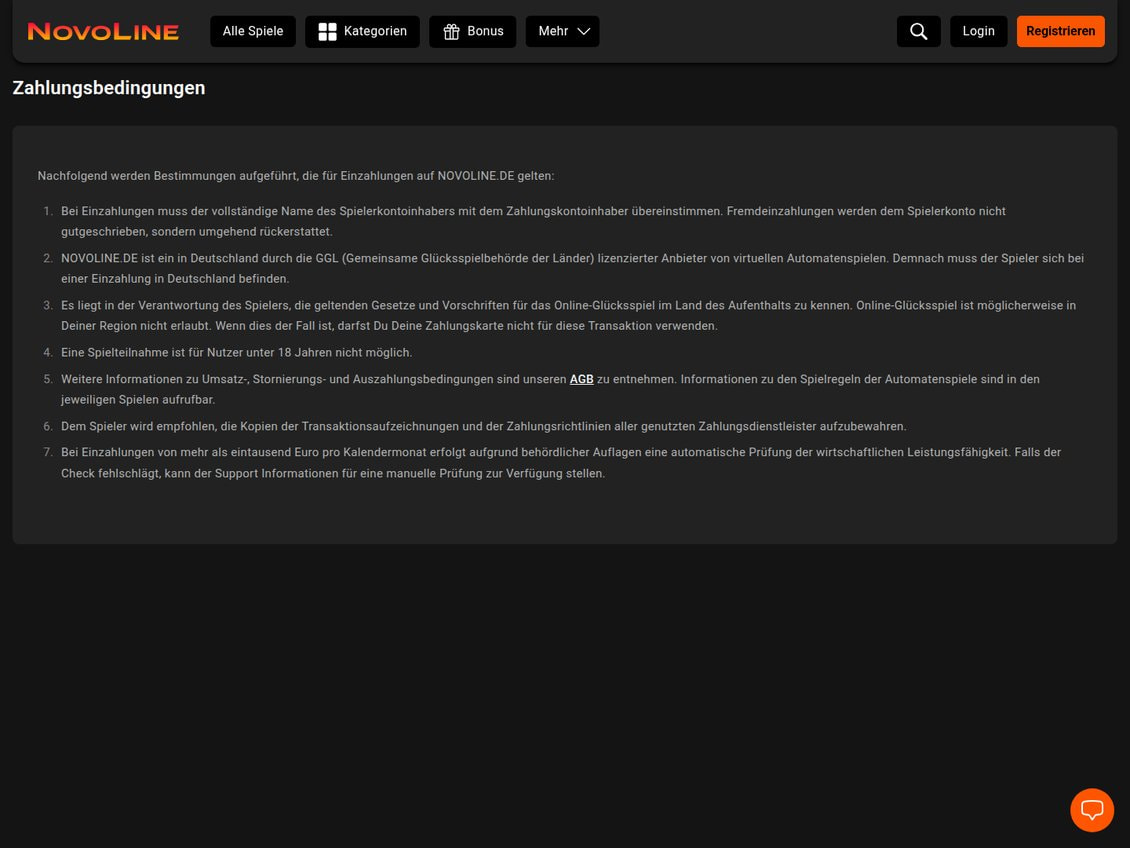Open the Bonus page

pos(473,32)
